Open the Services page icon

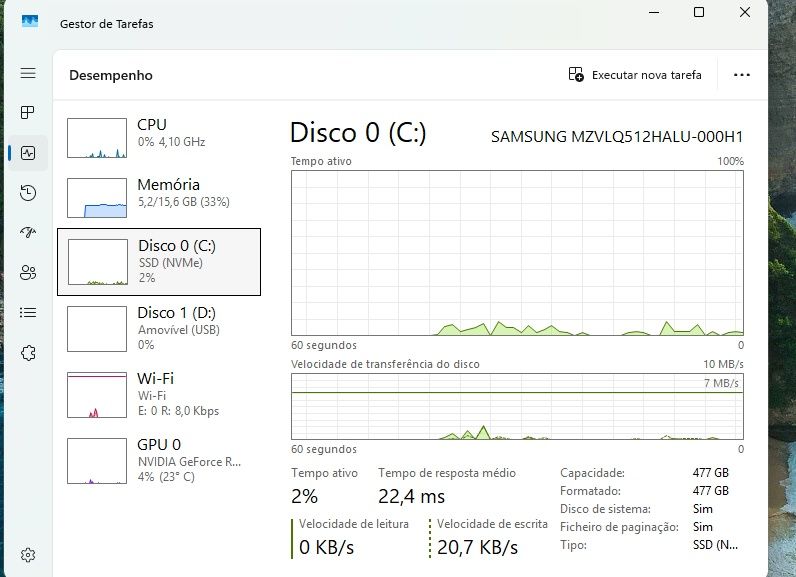28,352
